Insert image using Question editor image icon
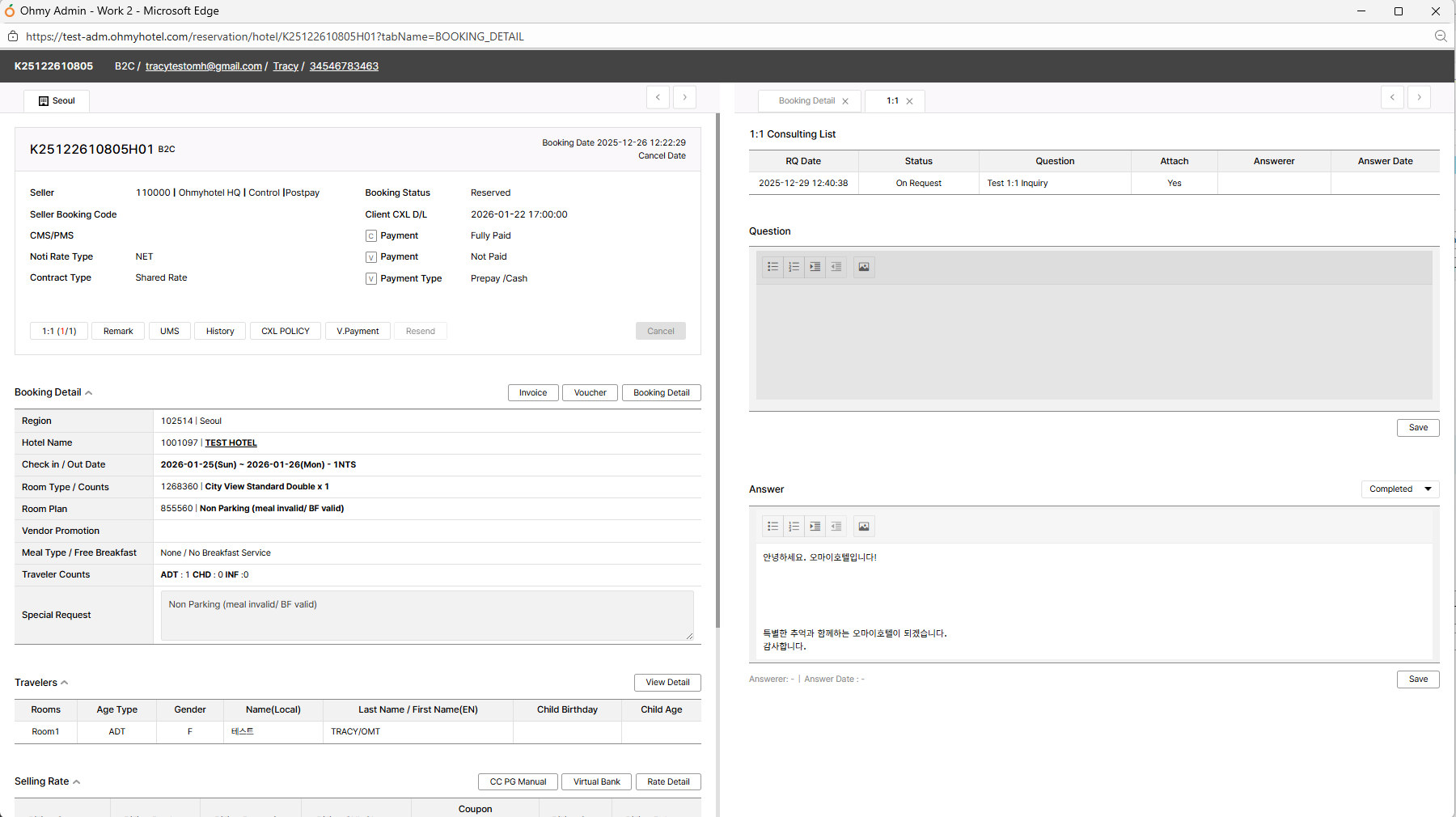 point(864,267)
